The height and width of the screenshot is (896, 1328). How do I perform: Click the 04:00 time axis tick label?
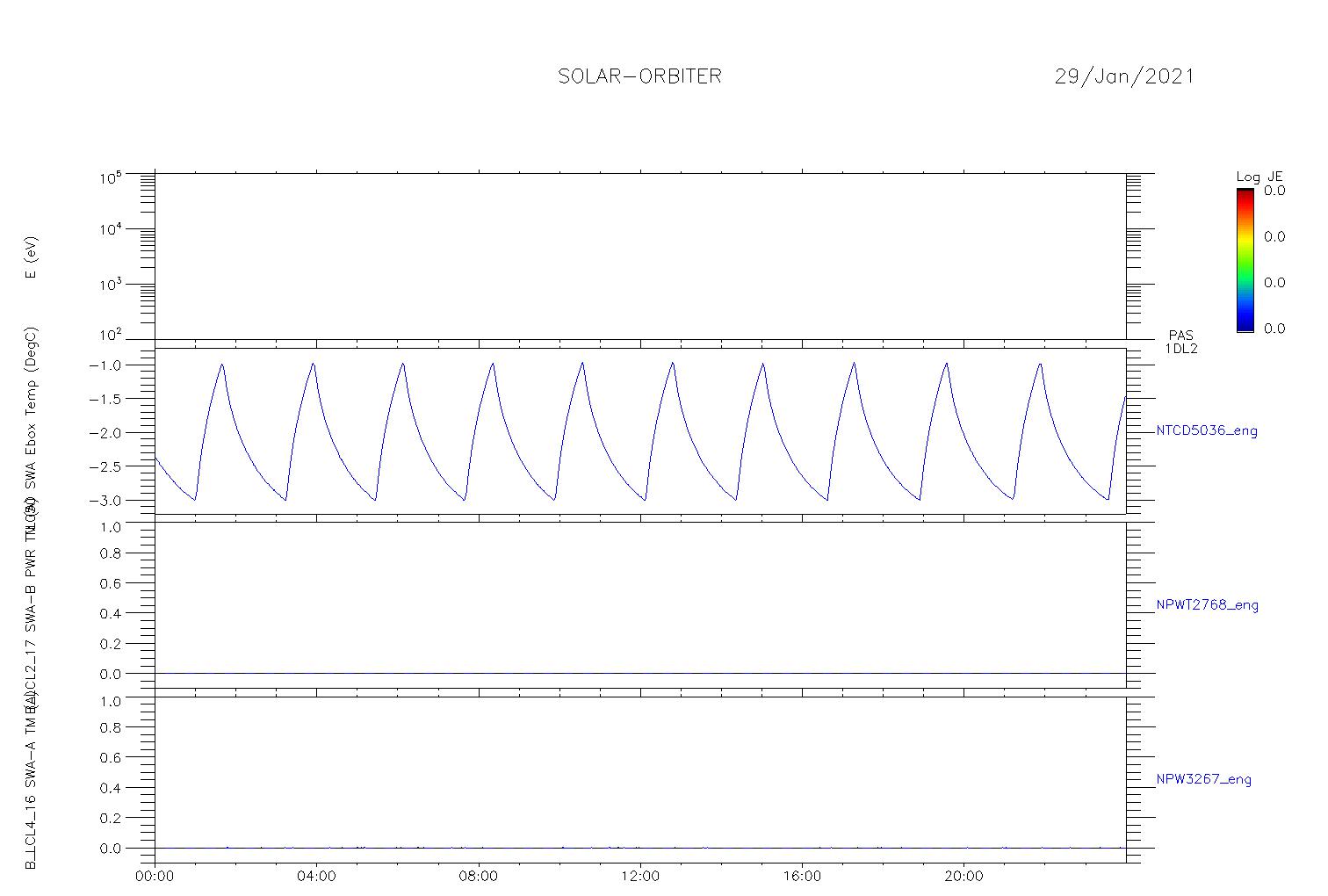tap(316, 877)
